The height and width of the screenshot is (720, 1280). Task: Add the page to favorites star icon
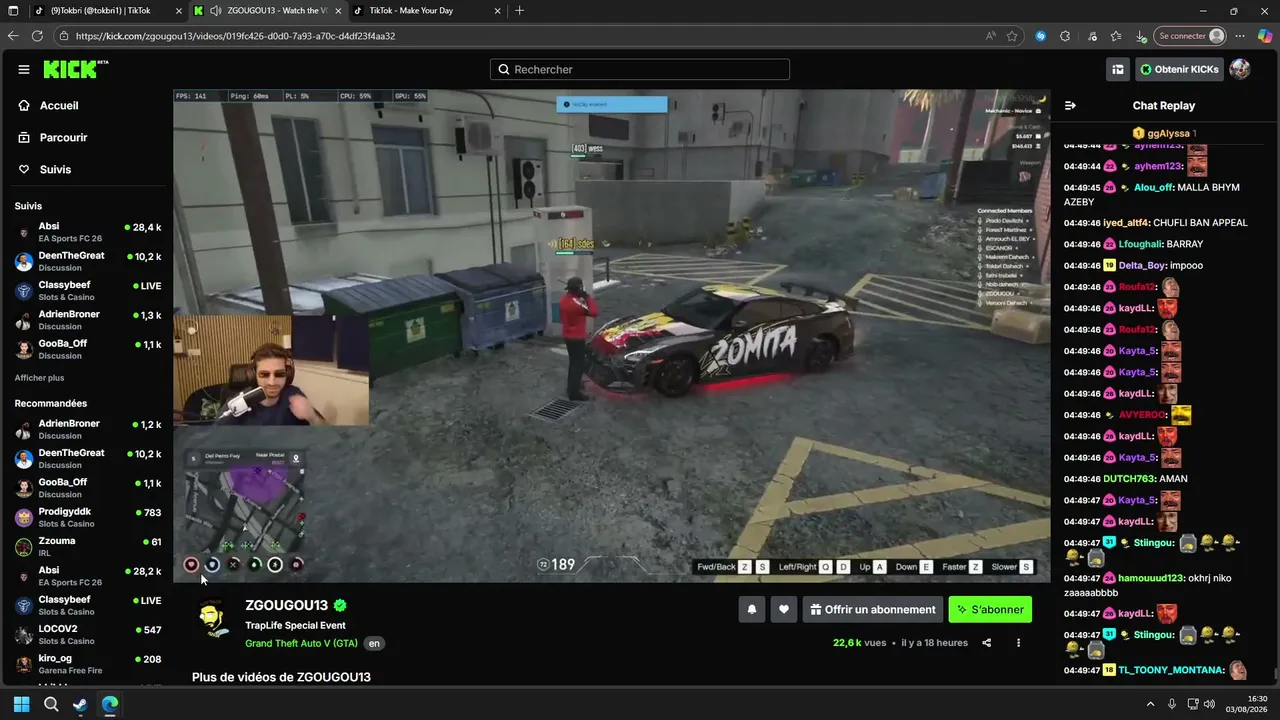(1012, 36)
